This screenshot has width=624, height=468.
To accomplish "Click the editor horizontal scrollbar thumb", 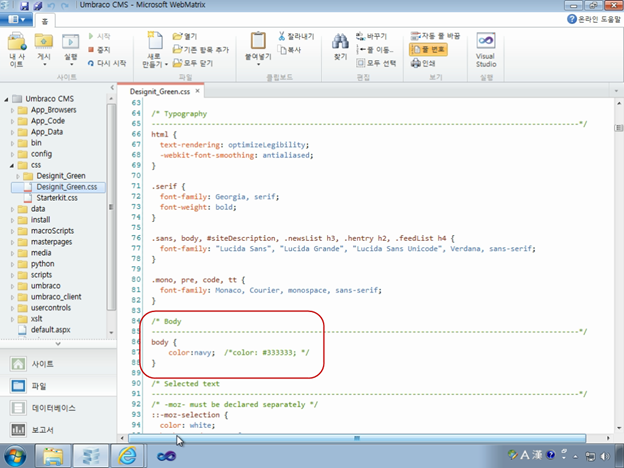I will click(x=357, y=438).
